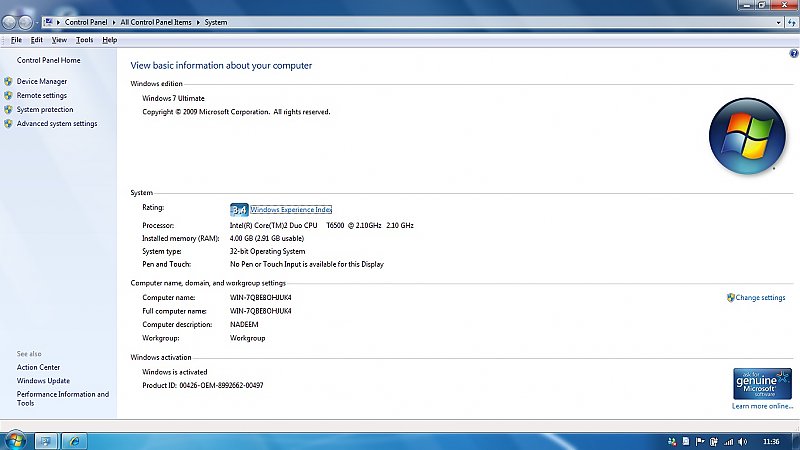Click the Windows Start orb
Screen dimensions: 800x450
14,440
